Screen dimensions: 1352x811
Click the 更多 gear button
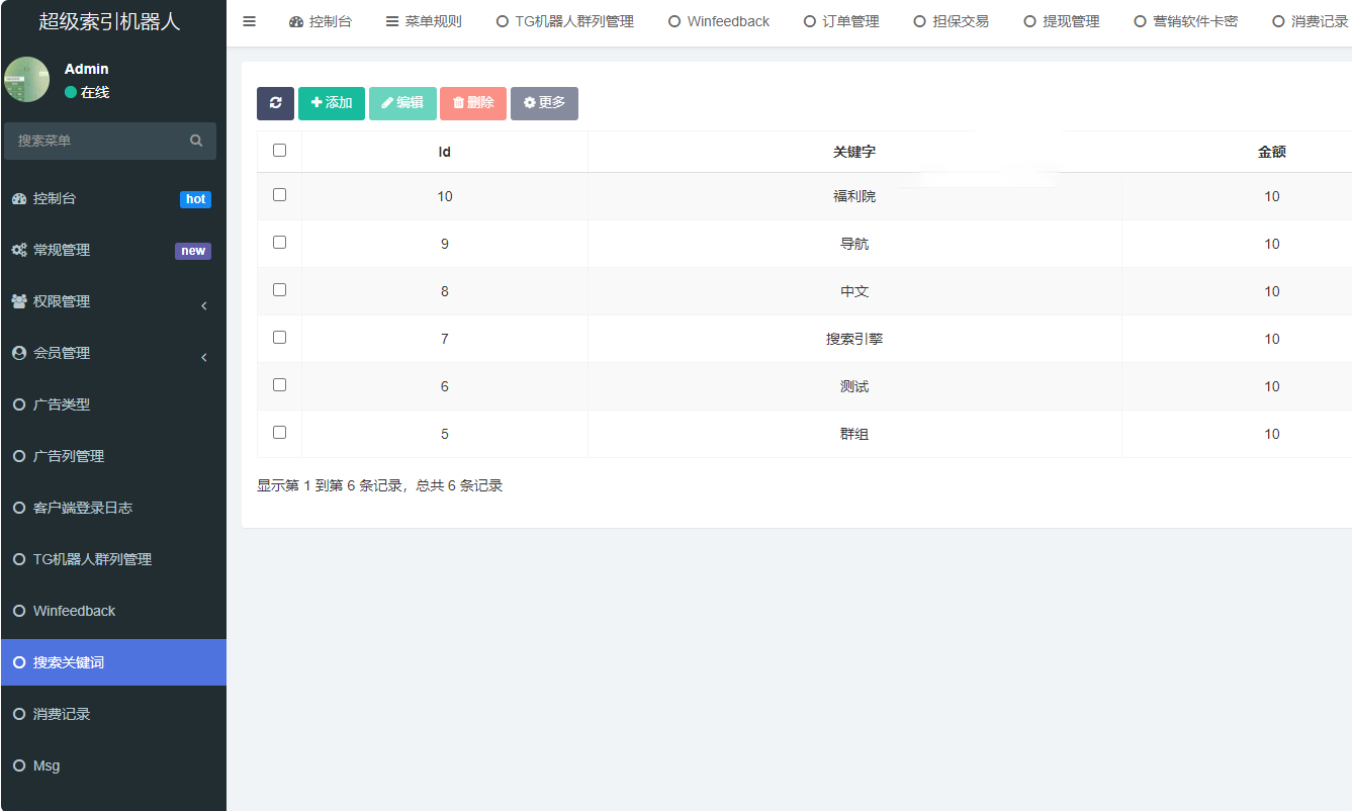point(544,103)
